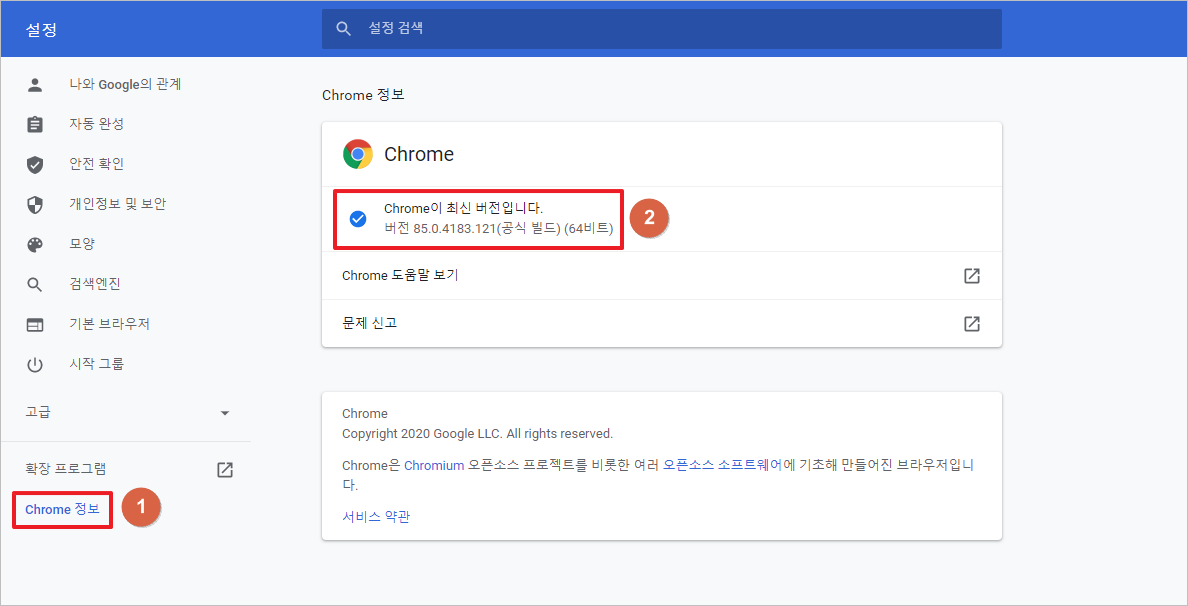This screenshot has width=1188, height=606.
Task: Click the shield check icon beside 안전 확인
Action: (x=35, y=164)
